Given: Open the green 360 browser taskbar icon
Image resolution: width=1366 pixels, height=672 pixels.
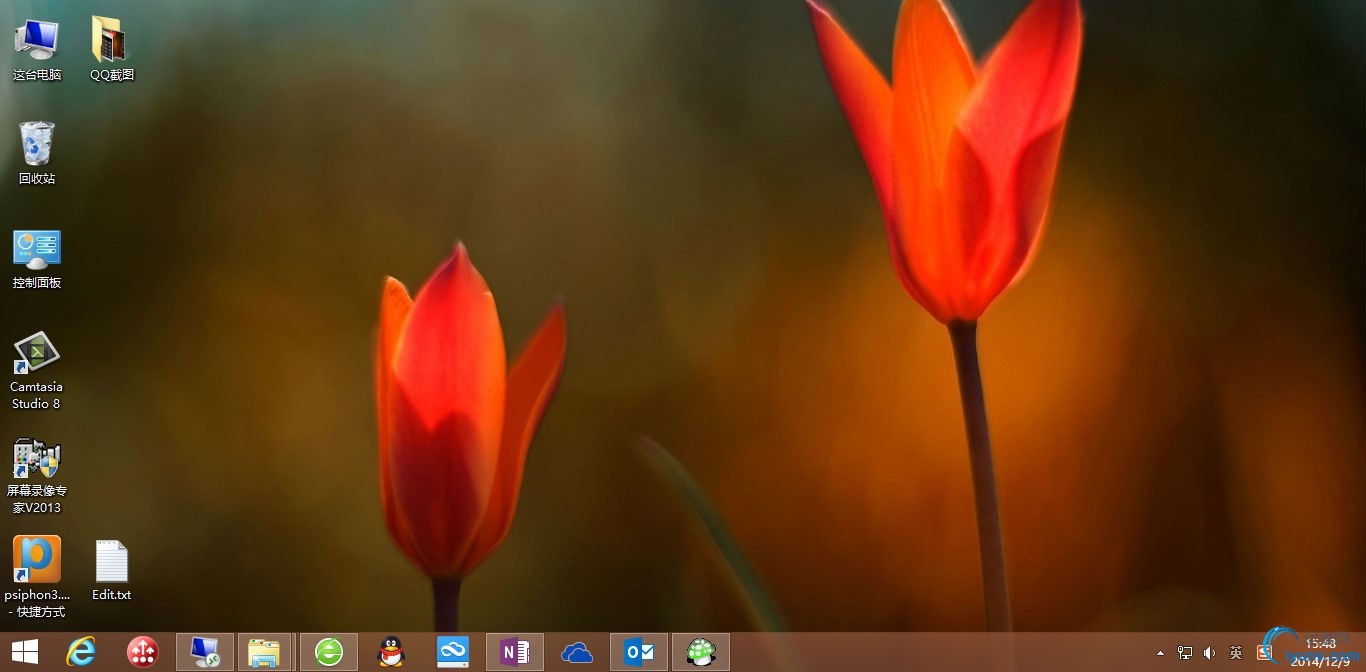Looking at the screenshot, I should click(328, 653).
